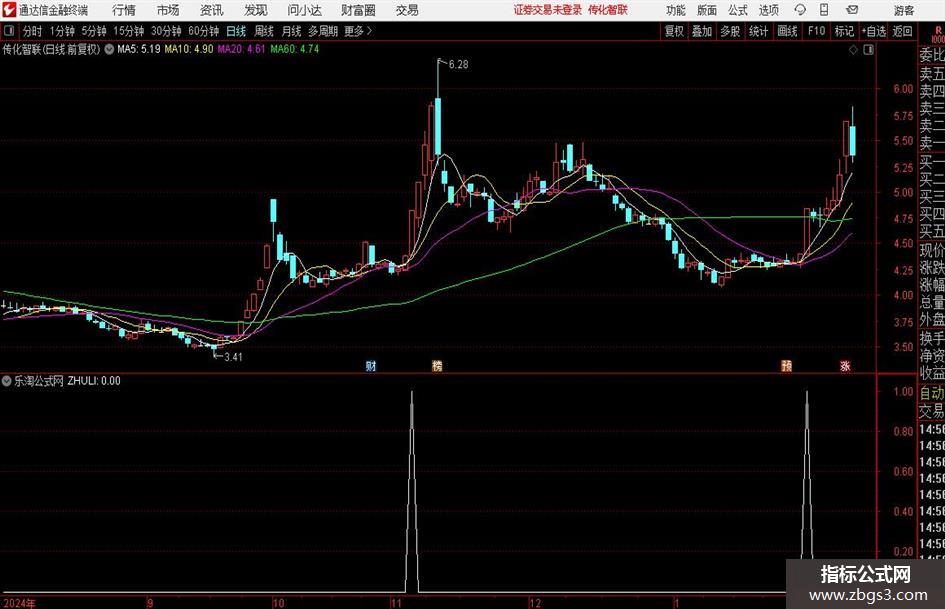The width and height of the screenshot is (945, 609).
Task: Open the 市场 menu
Action: 168,10
